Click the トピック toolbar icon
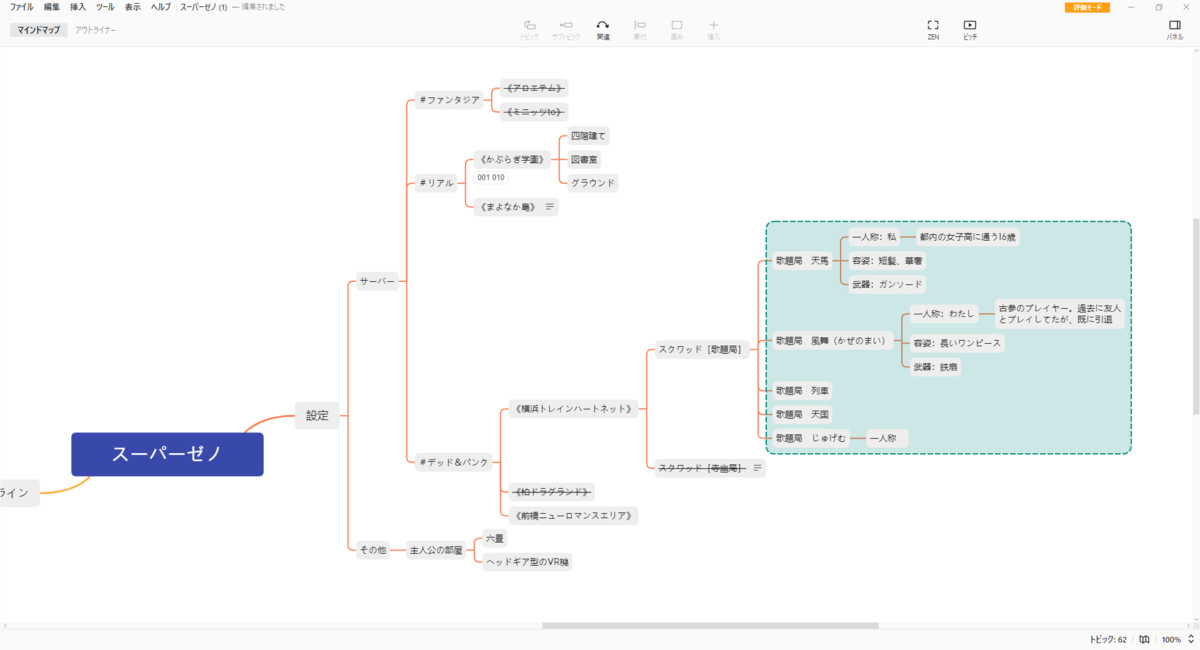This screenshot has width=1200, height=650. pos(529,29)
